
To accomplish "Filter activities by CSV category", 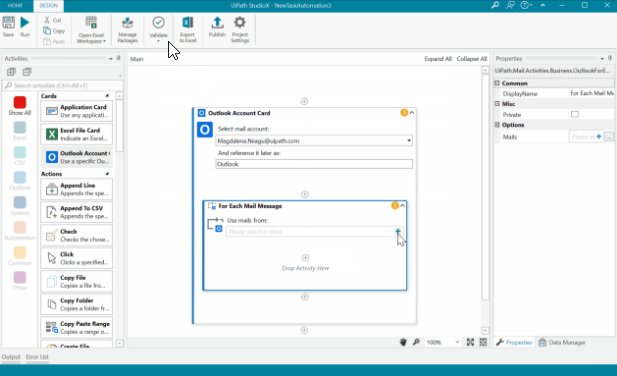I will [x=20, y=156].
